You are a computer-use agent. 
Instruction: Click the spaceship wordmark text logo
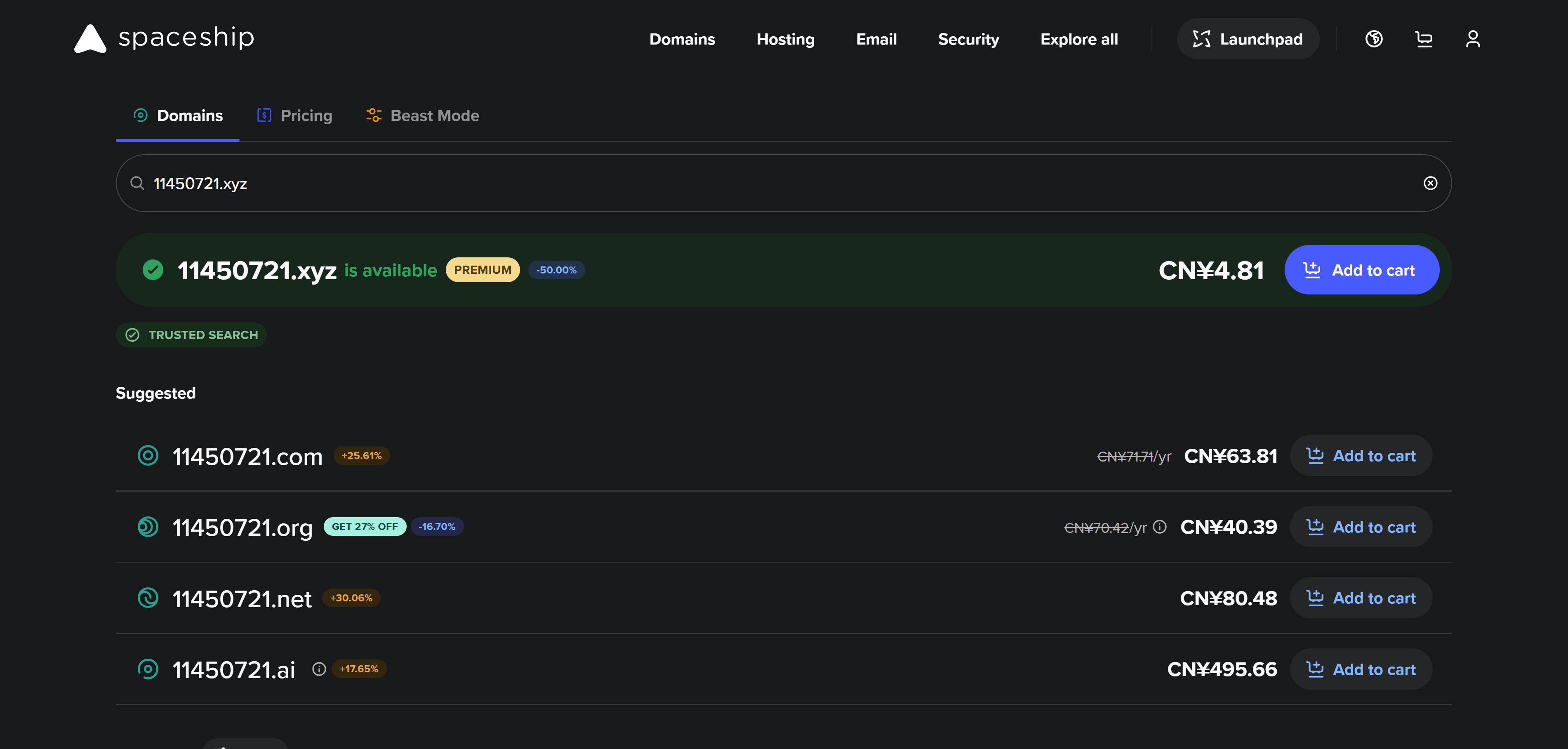click(x=186, y=38)
